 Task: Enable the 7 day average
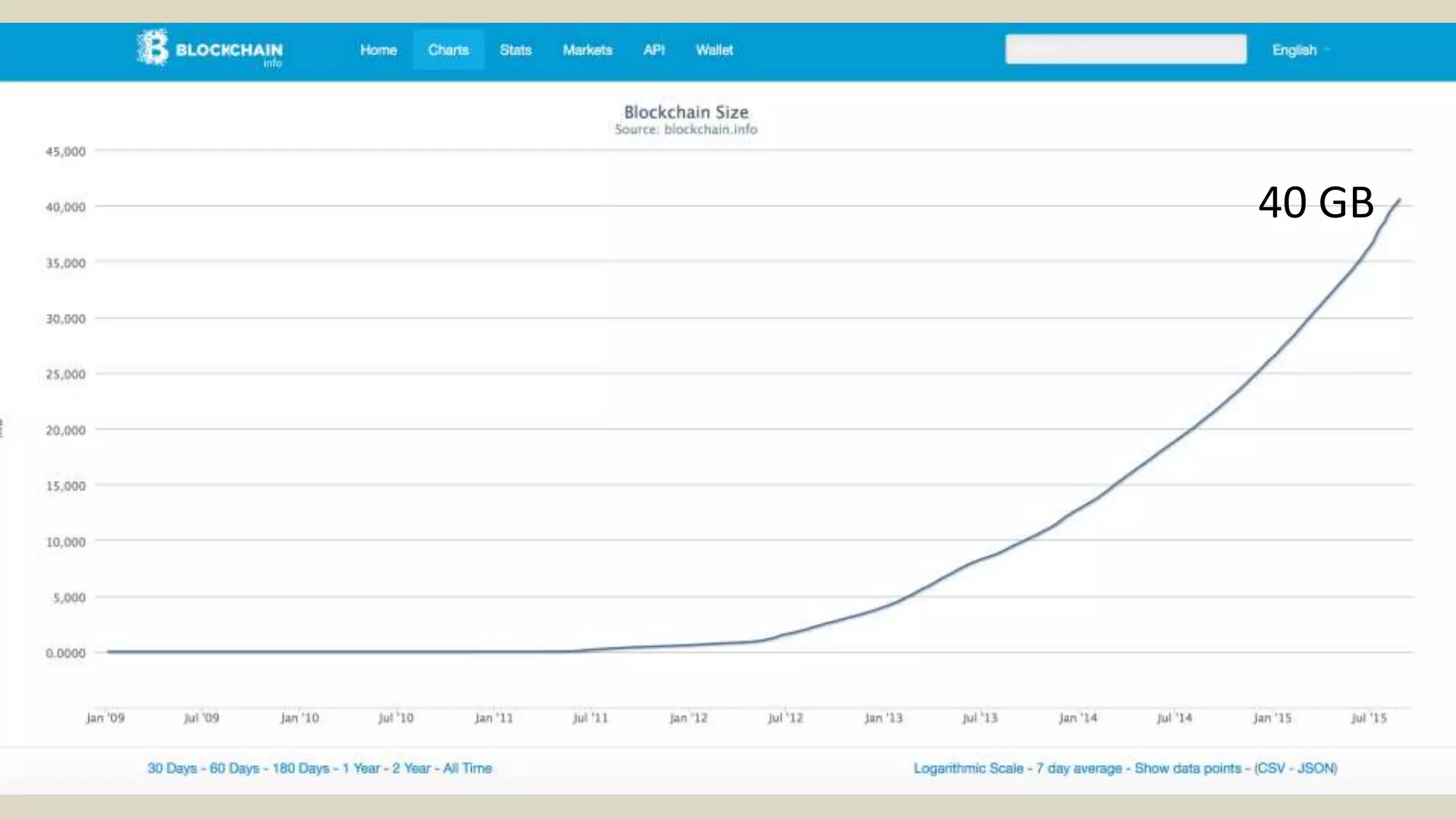pyautogui.click(x=1078, y=769)
